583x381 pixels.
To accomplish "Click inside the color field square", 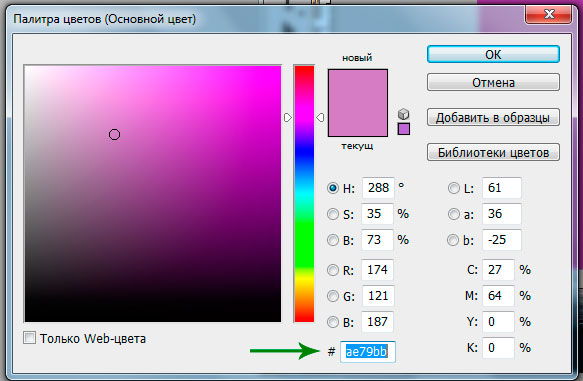I will [153, 194].
